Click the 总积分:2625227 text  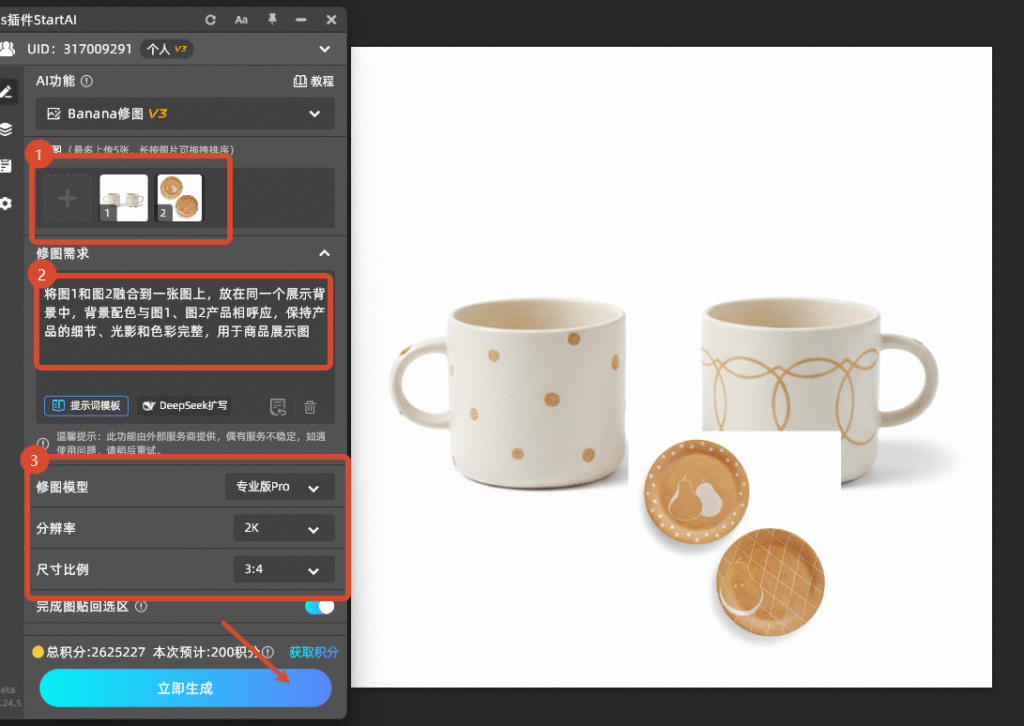click(x=95, y=652)
